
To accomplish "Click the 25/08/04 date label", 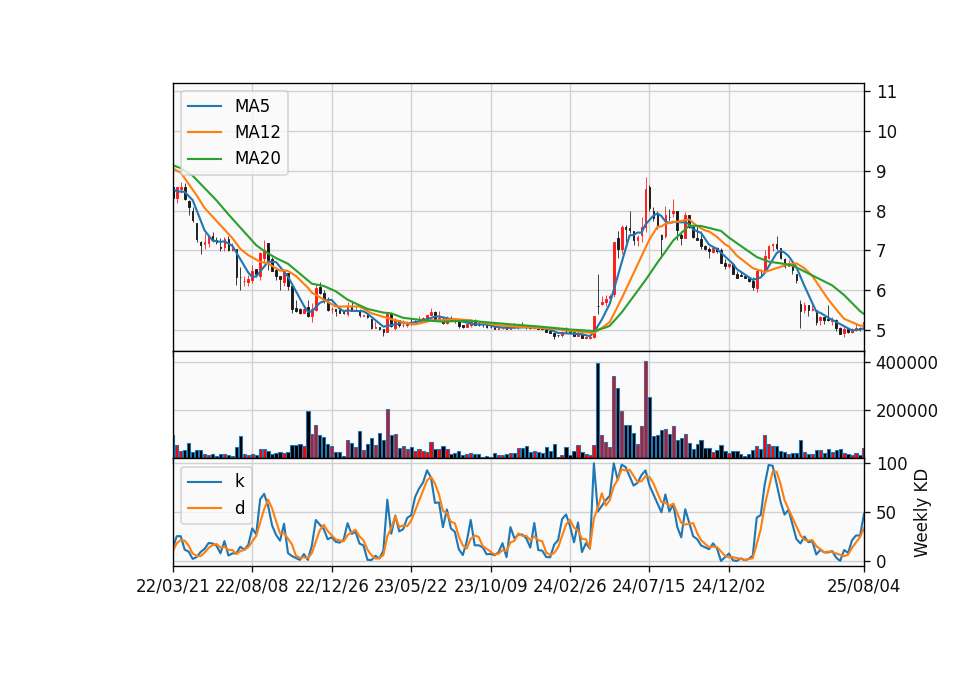I will tap(863, 586).
